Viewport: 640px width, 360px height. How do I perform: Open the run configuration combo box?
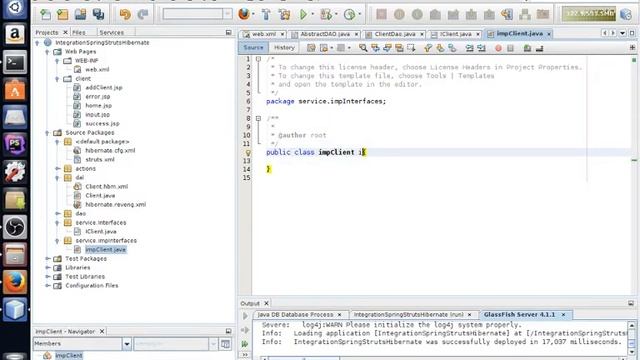tap(198, 14)
